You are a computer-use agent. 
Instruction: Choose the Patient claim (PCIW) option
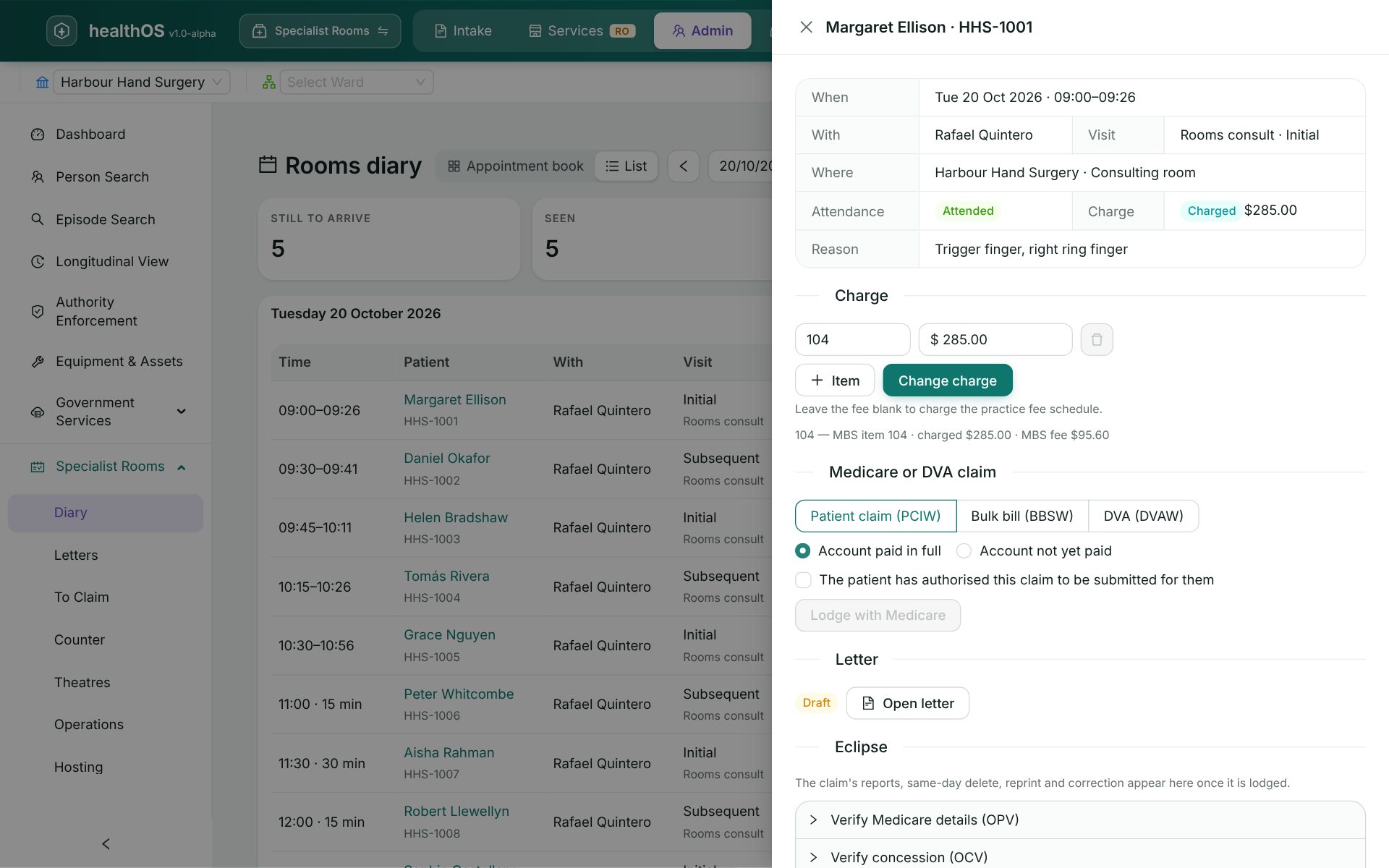(875, 516)
